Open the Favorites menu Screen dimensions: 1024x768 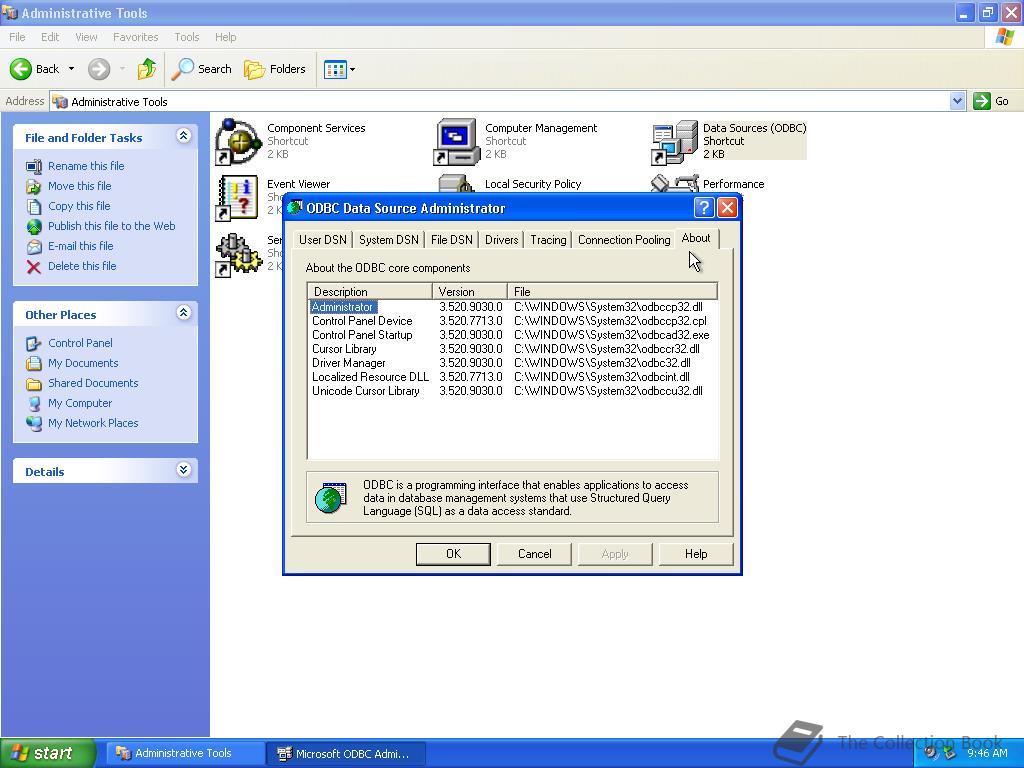click(x=136, y=37)
